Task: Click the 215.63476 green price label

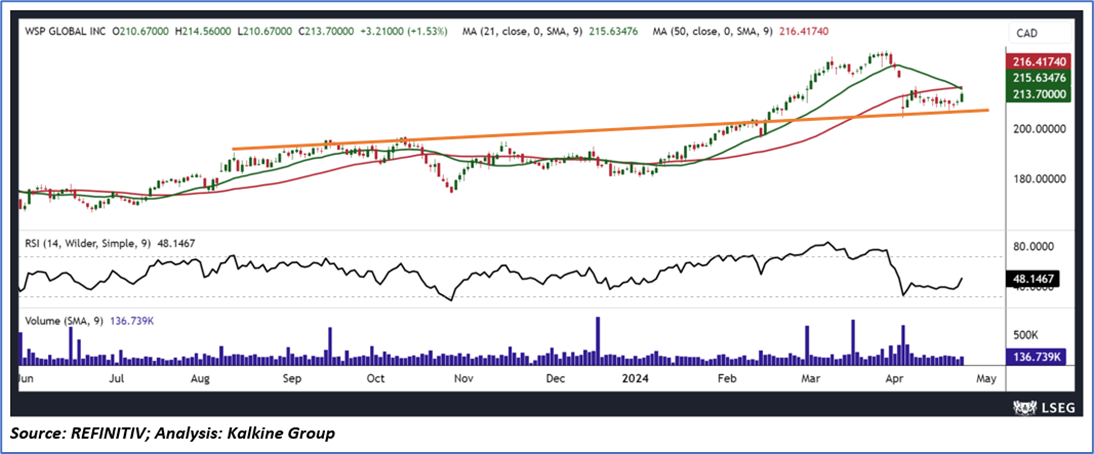Action: 1037,78
